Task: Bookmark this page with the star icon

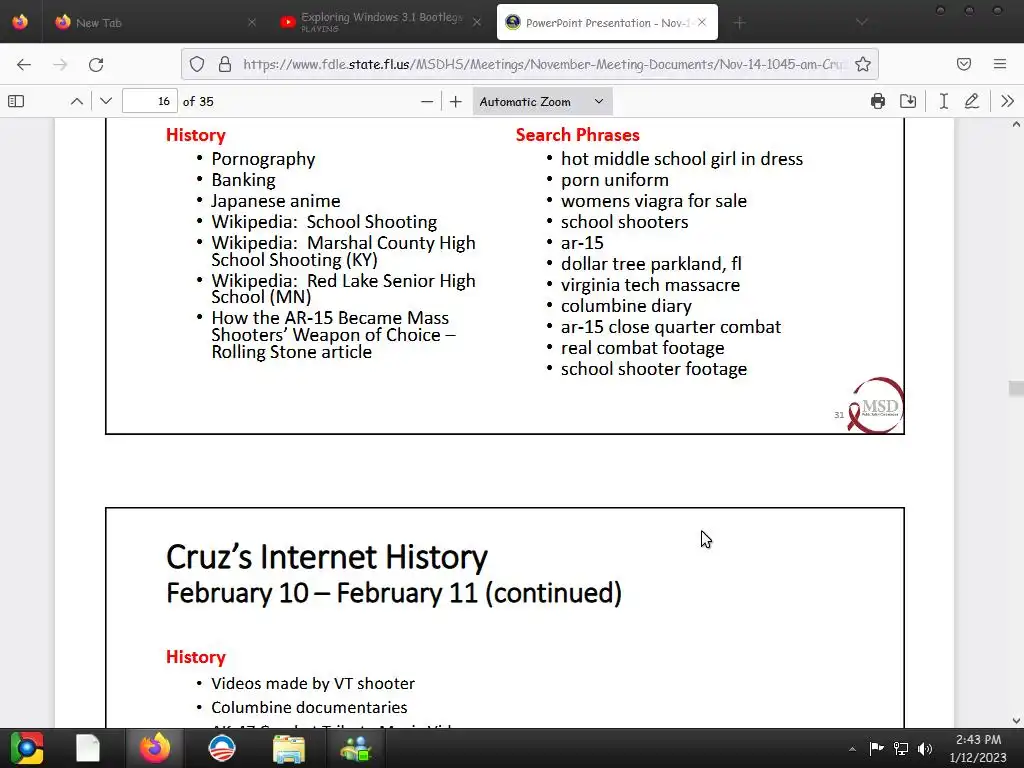Action: 863,64
